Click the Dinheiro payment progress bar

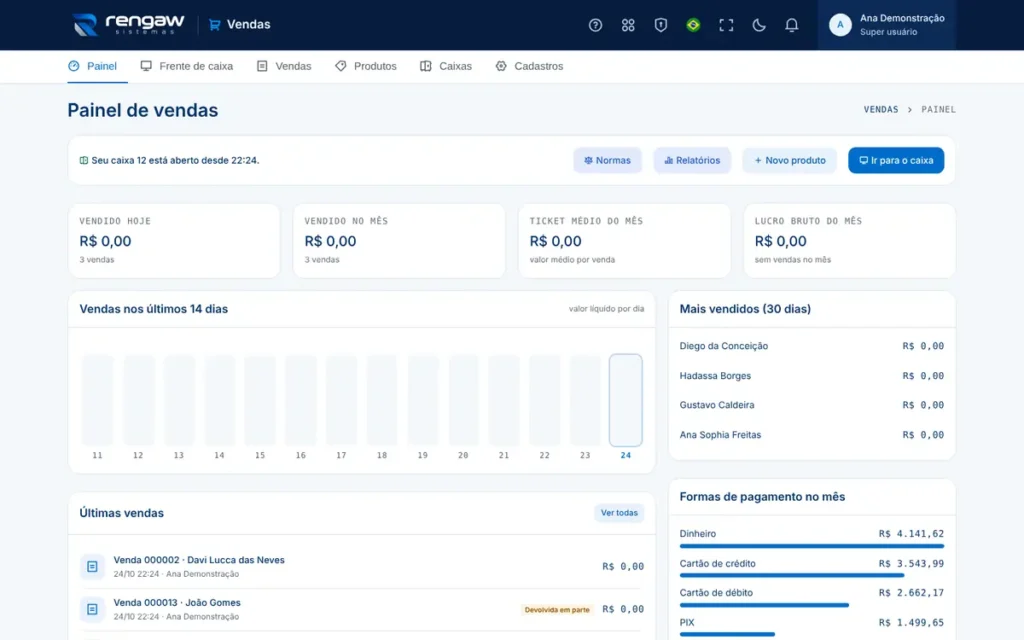812,546
